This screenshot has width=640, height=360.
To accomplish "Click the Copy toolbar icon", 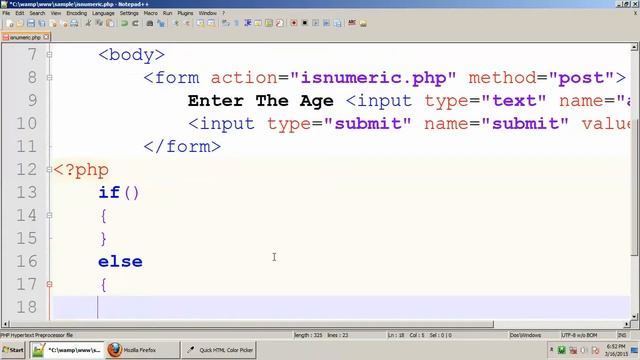I will 99,23.
